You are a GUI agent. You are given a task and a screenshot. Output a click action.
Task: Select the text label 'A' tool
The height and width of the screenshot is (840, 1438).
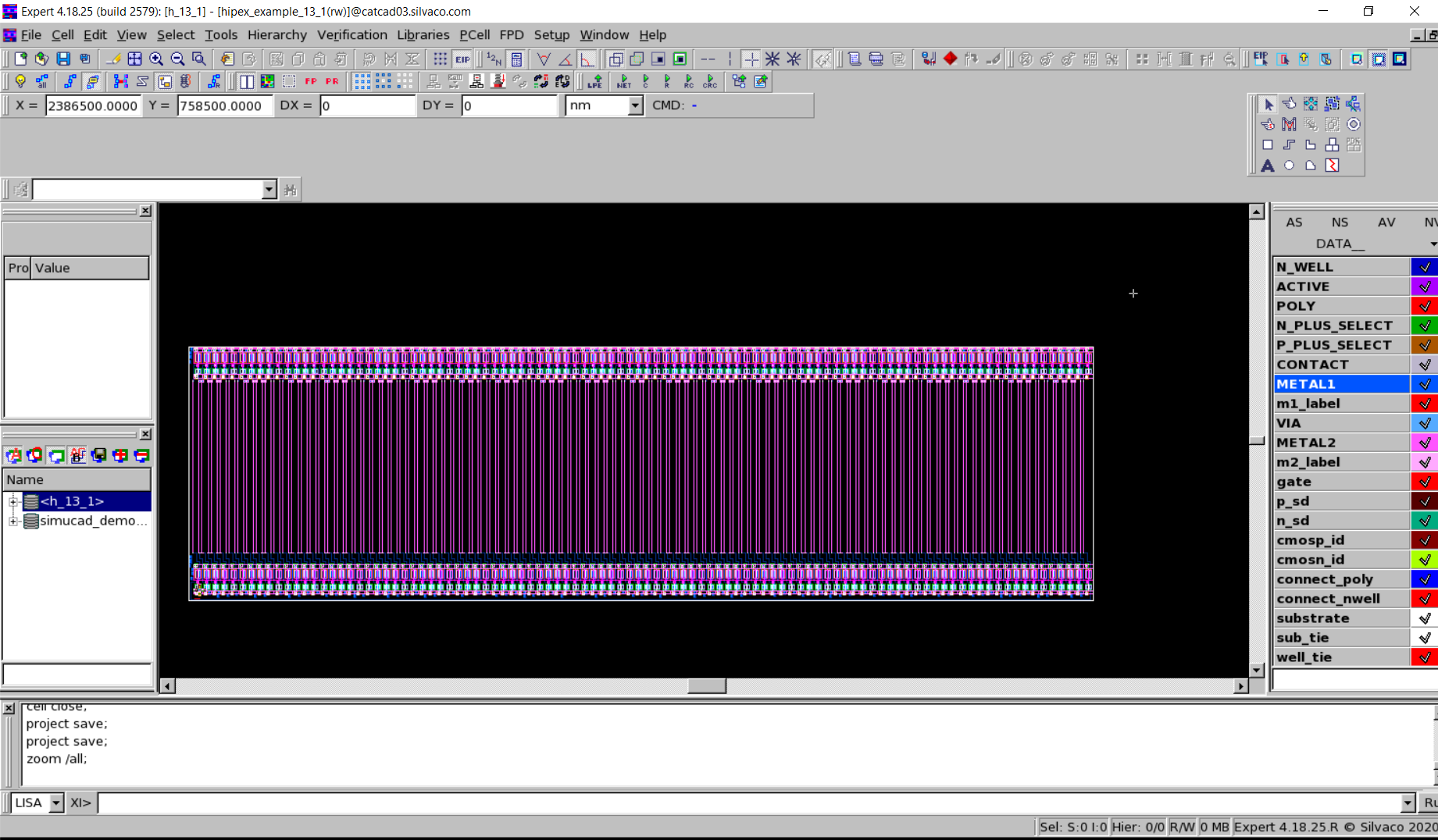click(1267, 166)
